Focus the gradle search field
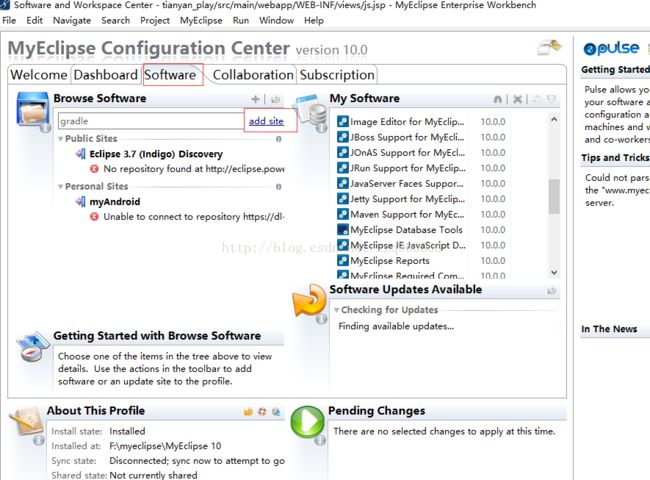Screen dimensions: 650x480 click(x=151, y=121)
